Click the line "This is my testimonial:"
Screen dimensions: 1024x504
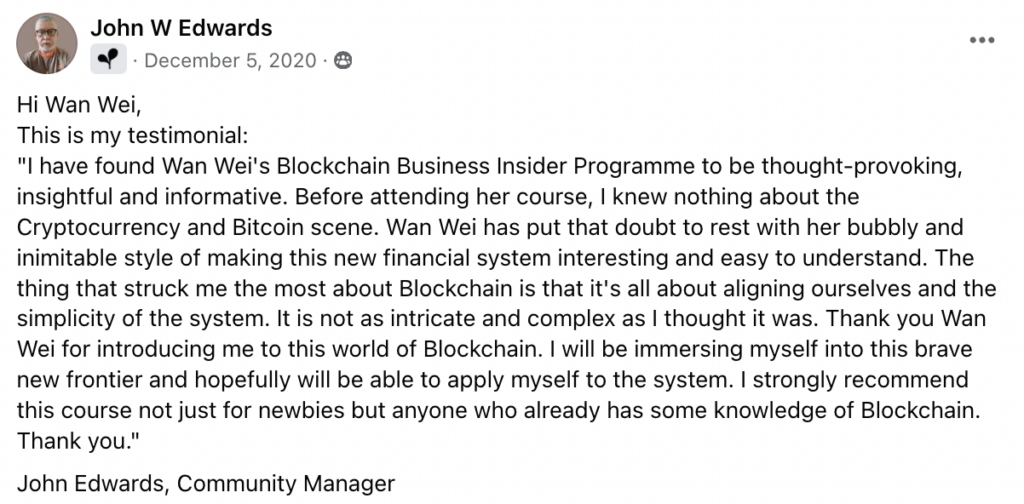[133, 135]
